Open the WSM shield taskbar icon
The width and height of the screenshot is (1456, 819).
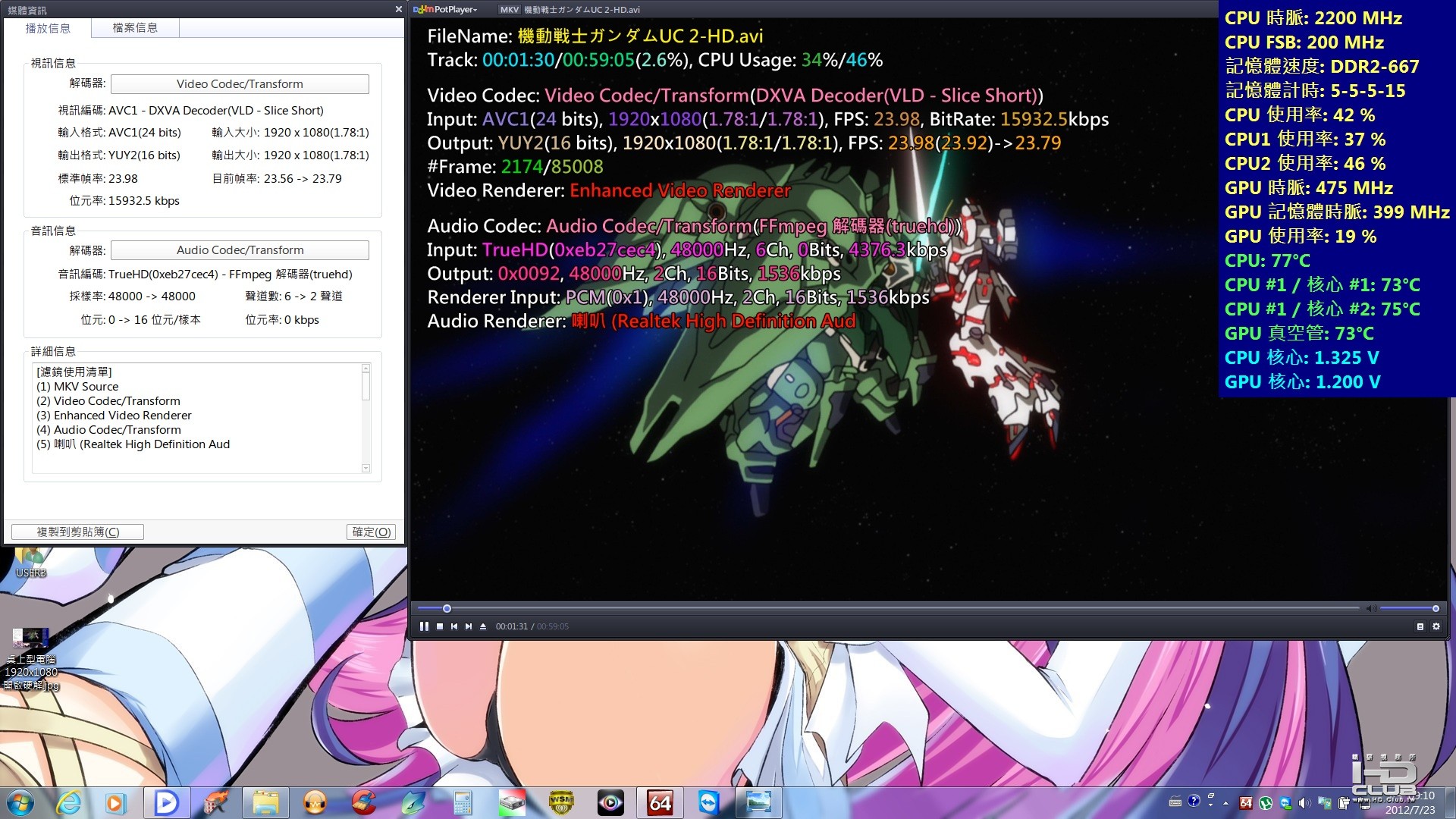tap(561, 802)
